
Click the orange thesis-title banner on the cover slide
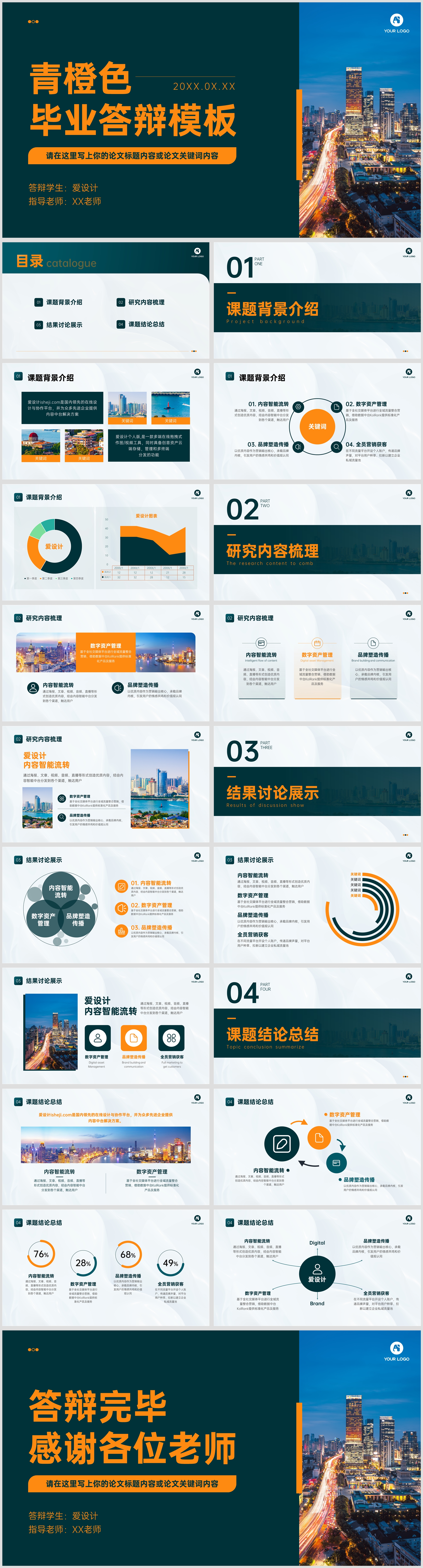pyautogui.click(x=132, y=156)
